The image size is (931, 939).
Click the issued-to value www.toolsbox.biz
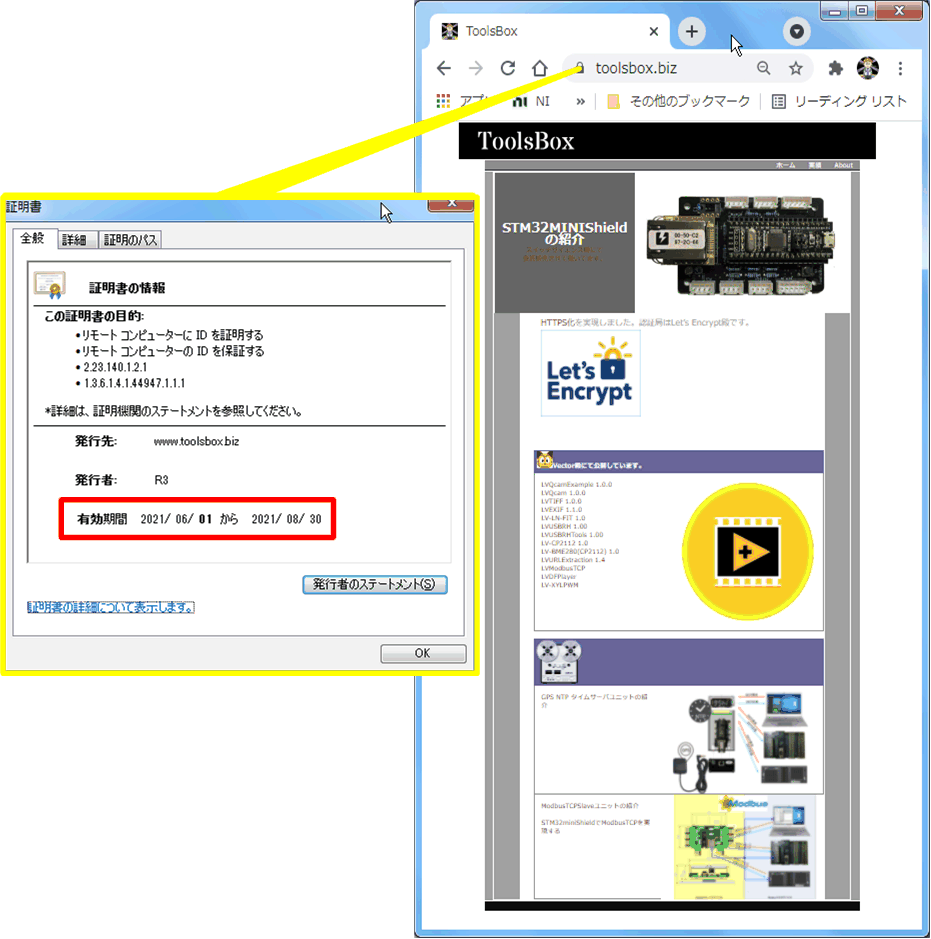pyautogui.click(x=196, y=442)
